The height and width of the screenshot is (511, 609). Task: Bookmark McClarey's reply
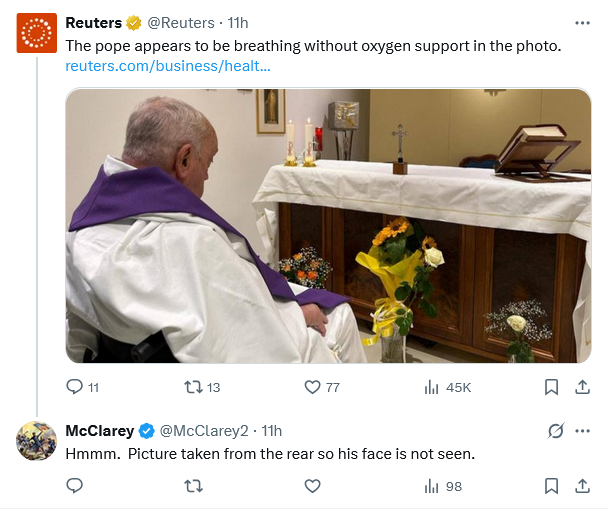[551, 486]
